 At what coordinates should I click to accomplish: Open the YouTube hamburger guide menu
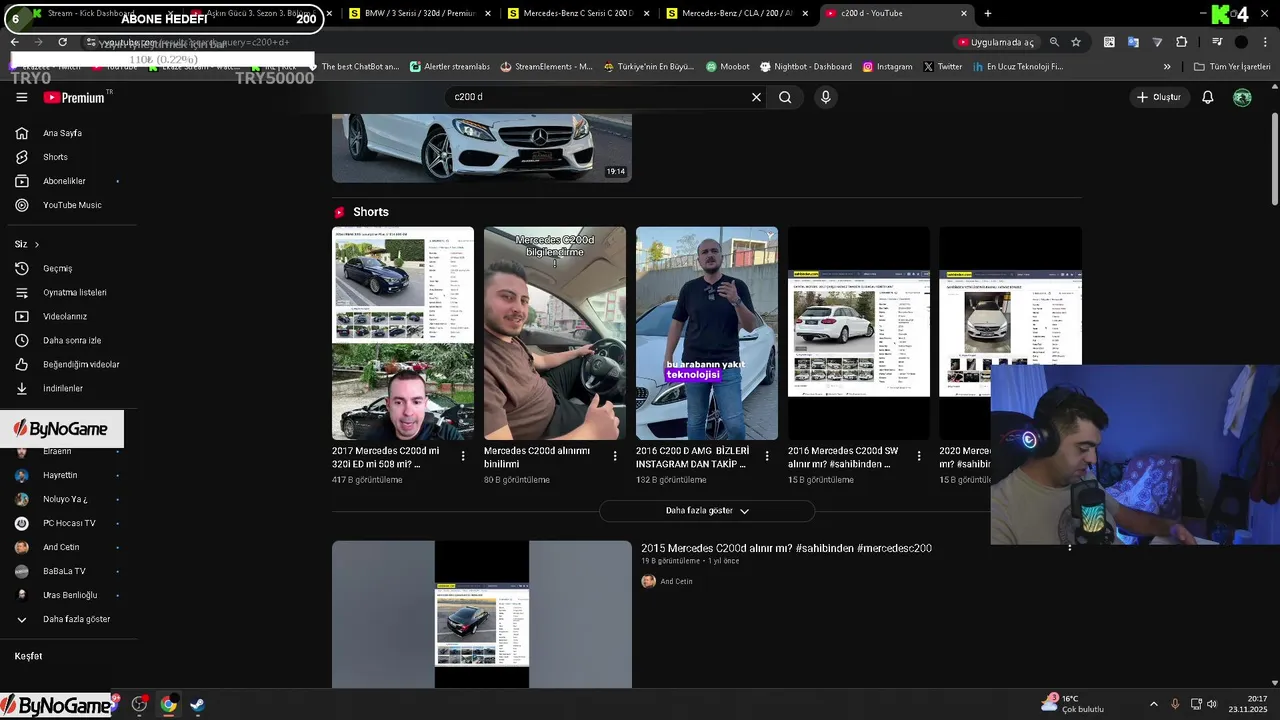22,97
